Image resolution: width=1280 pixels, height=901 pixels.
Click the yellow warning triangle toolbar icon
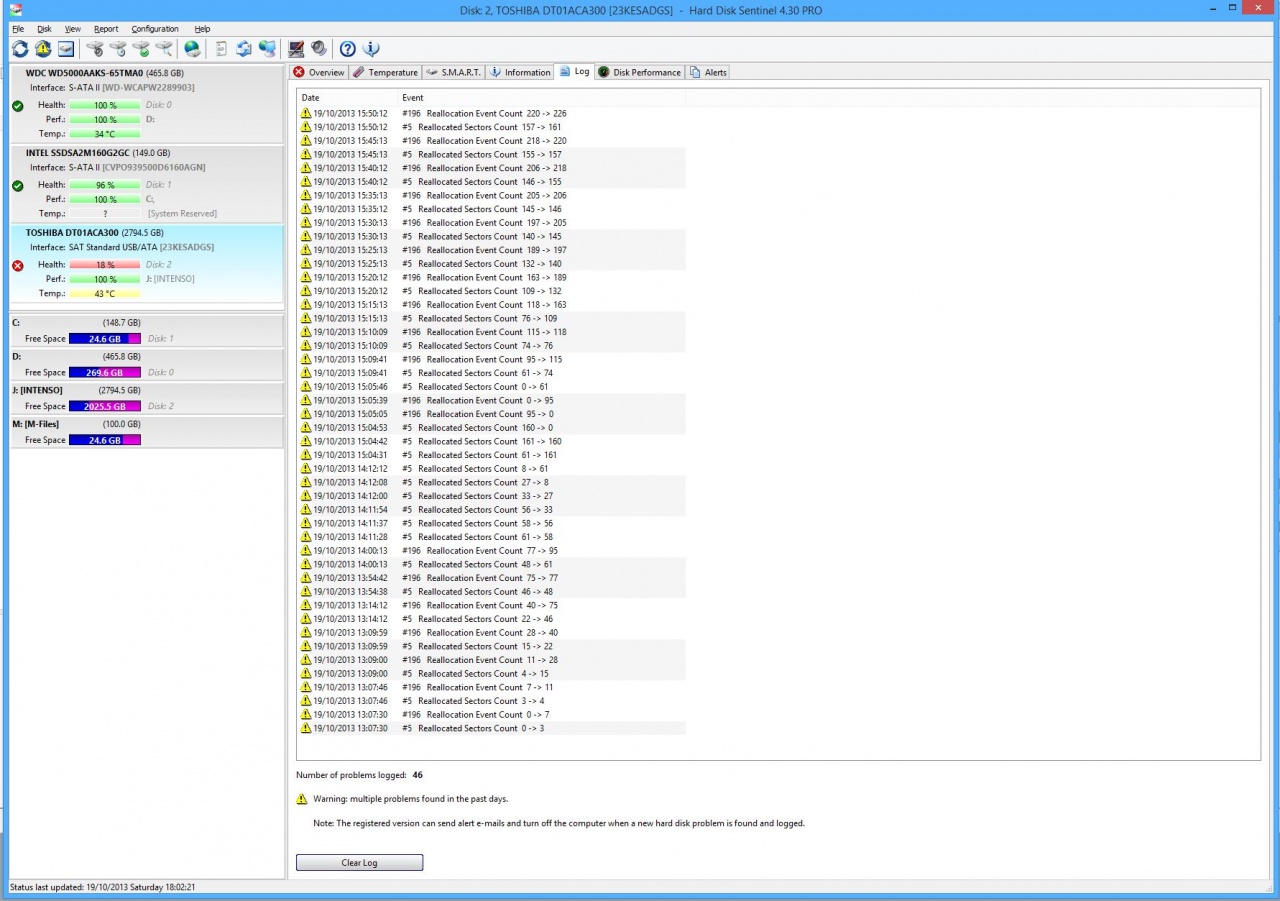point(43,49)
